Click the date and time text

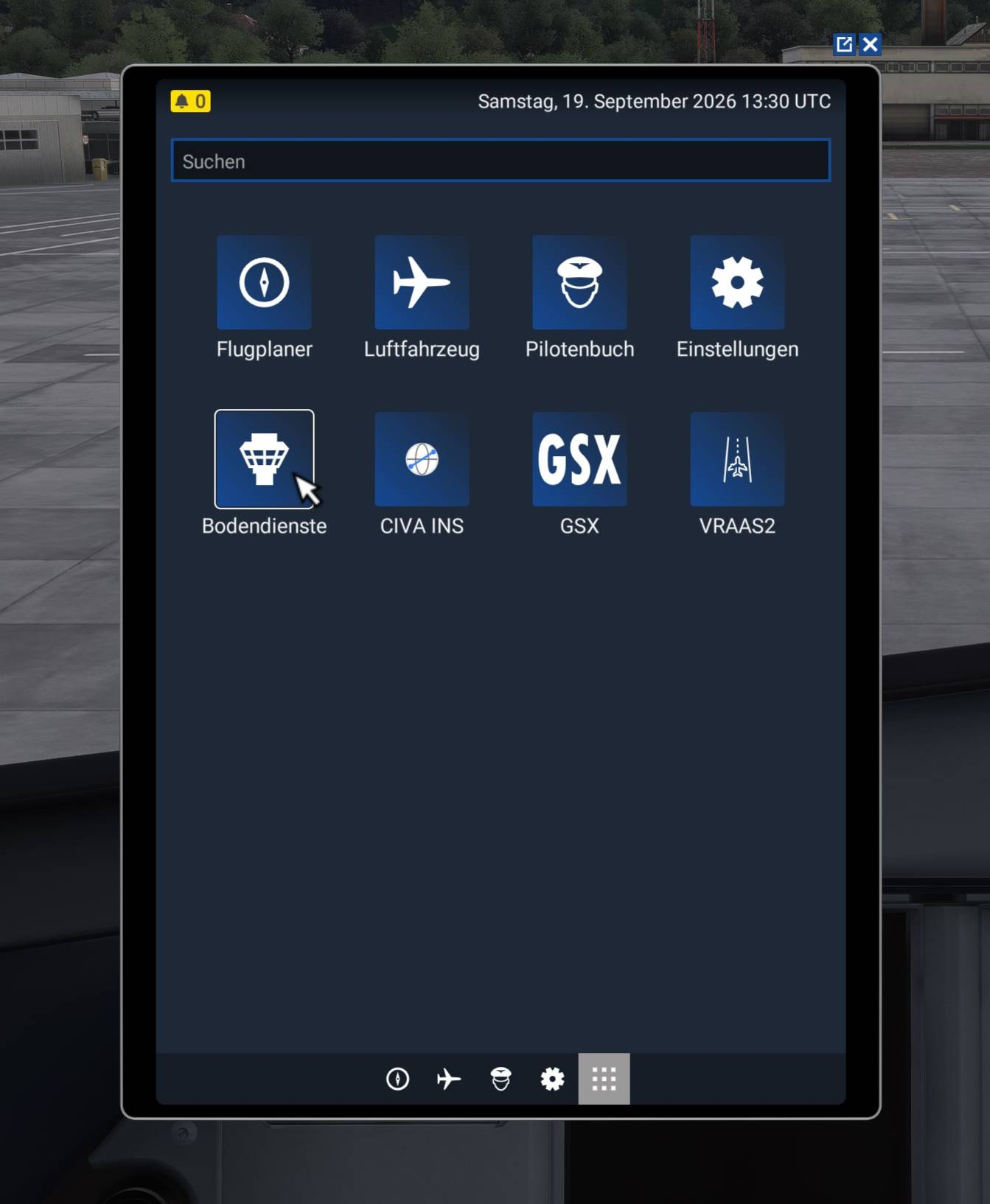tap(654, 102)
